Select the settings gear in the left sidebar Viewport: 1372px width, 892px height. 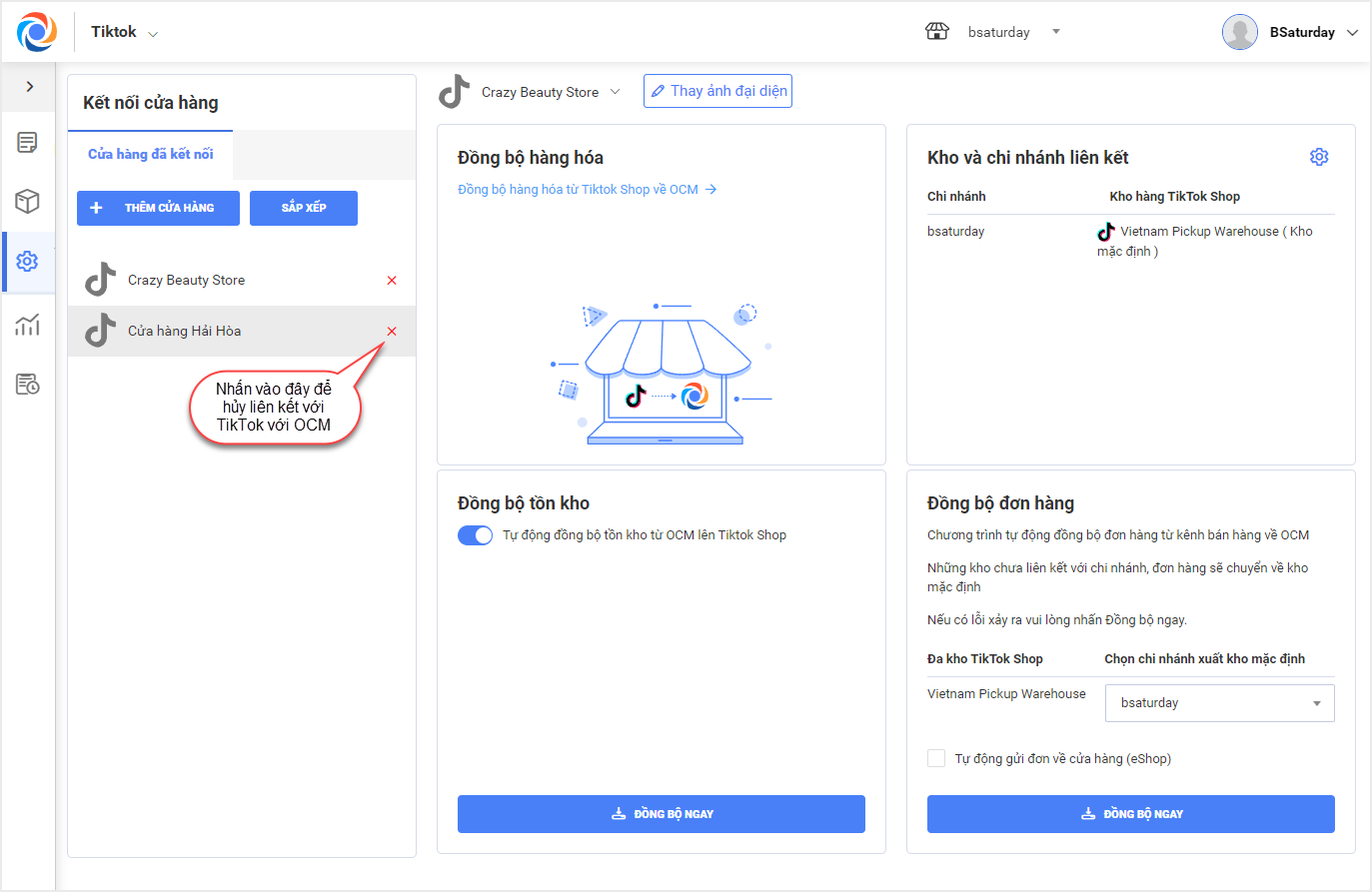(x=27, y=262)
